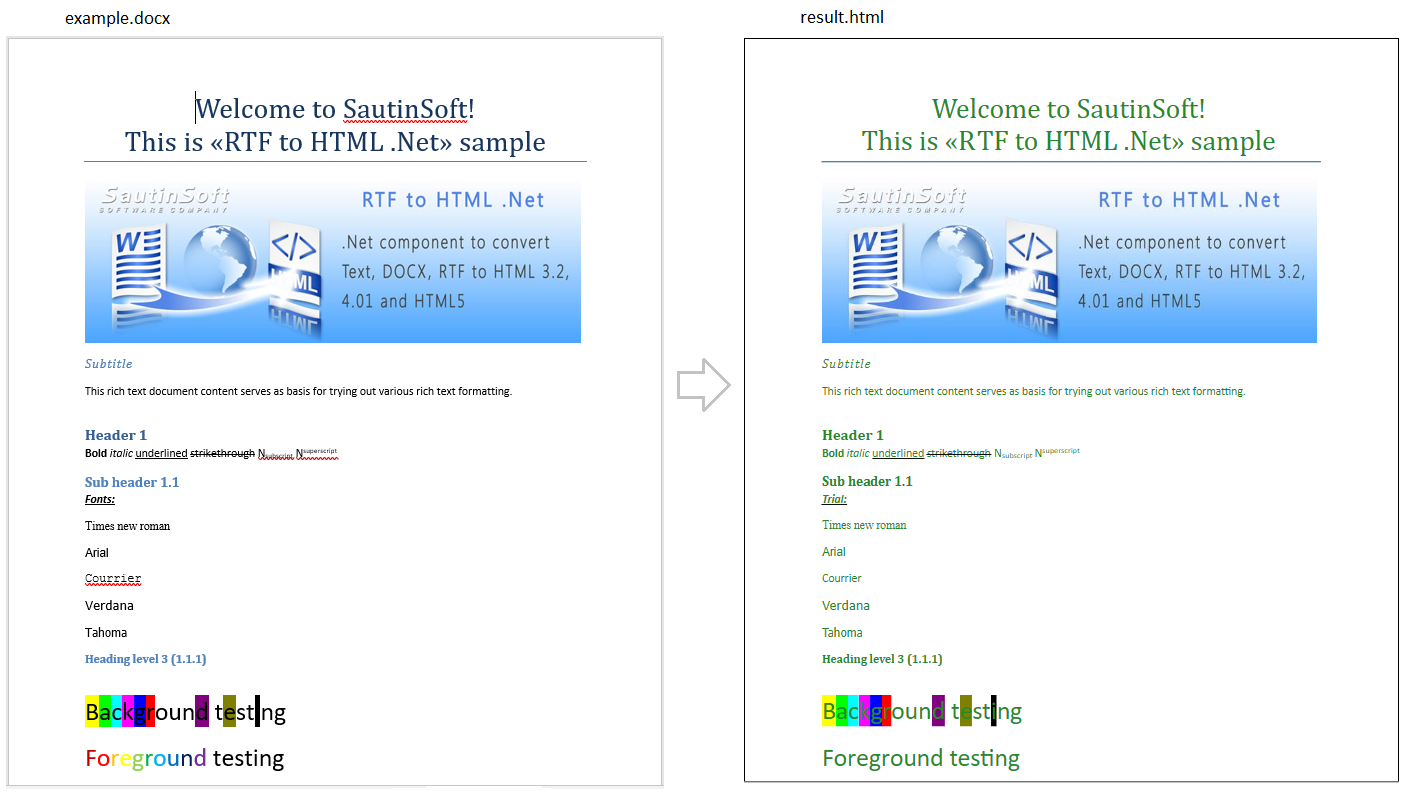Image resolution: width=1408 pixels, height=798 pixels.
Task: Click the 'Nsuperscript' text in result.html
Action: [1057, 453]
